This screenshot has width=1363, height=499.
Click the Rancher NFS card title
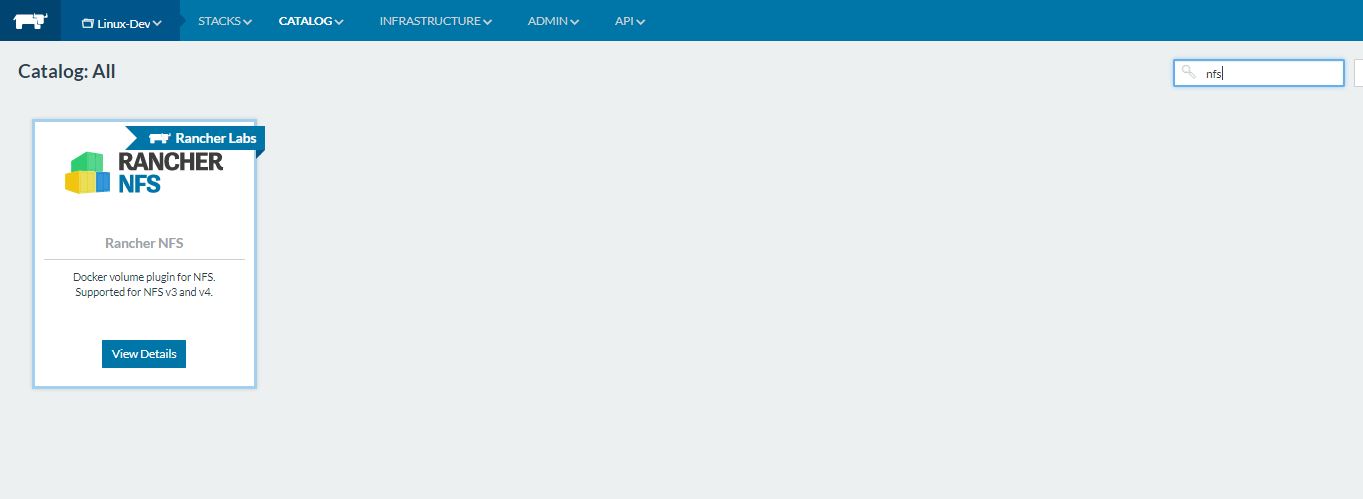point(144,243)
